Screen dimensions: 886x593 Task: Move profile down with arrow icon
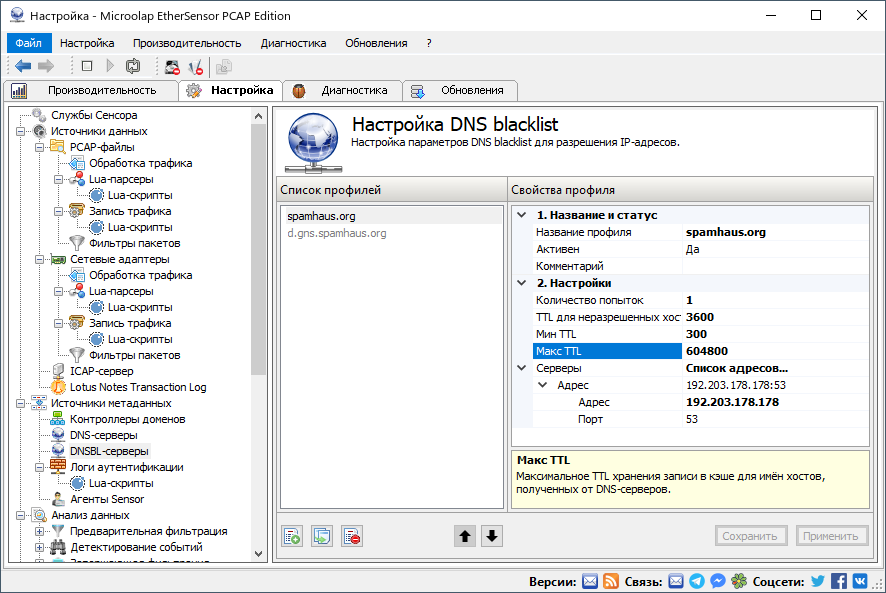[x=491, y=536]
